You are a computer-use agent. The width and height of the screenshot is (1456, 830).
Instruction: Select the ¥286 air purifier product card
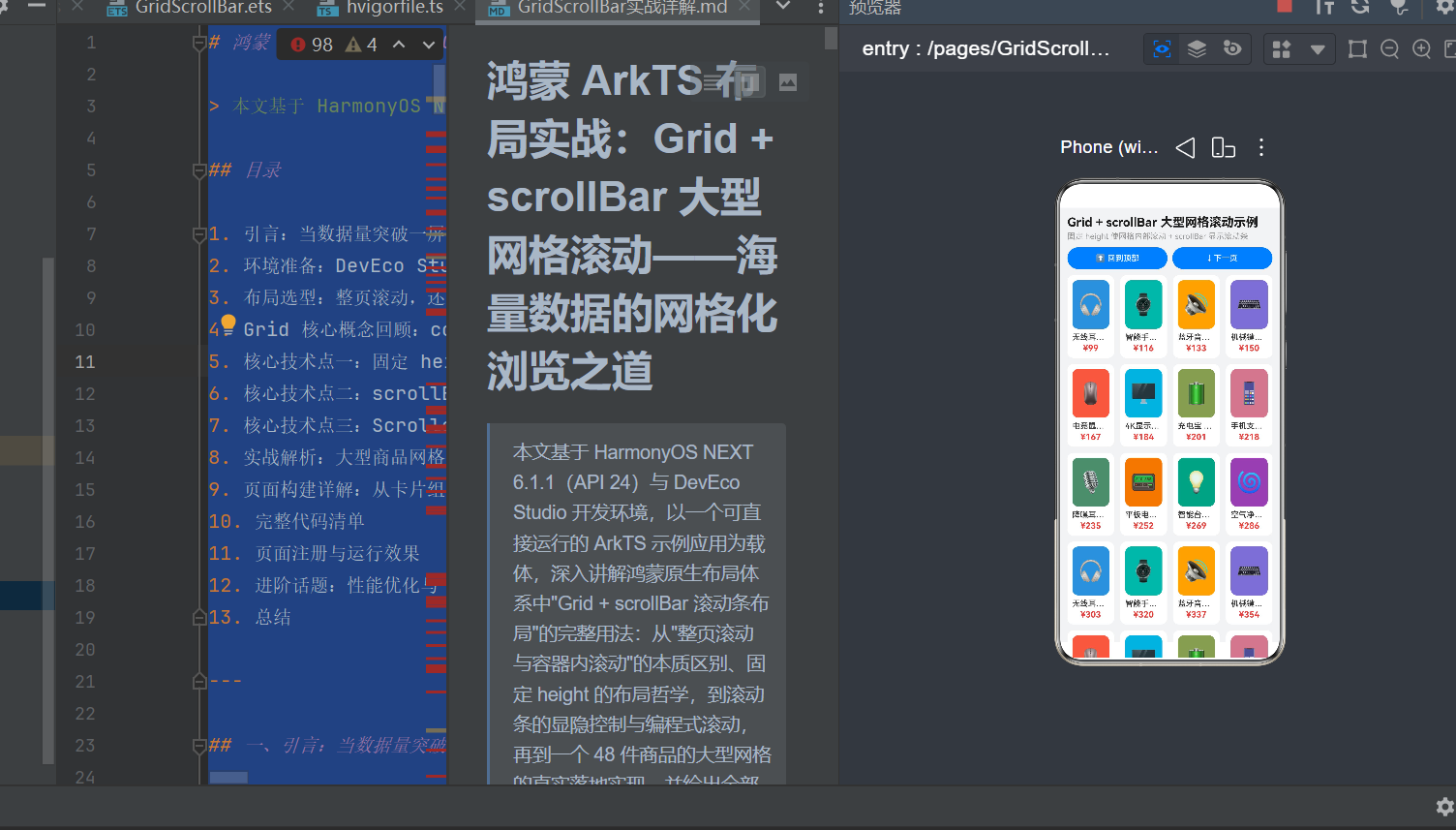point(1249,494)
